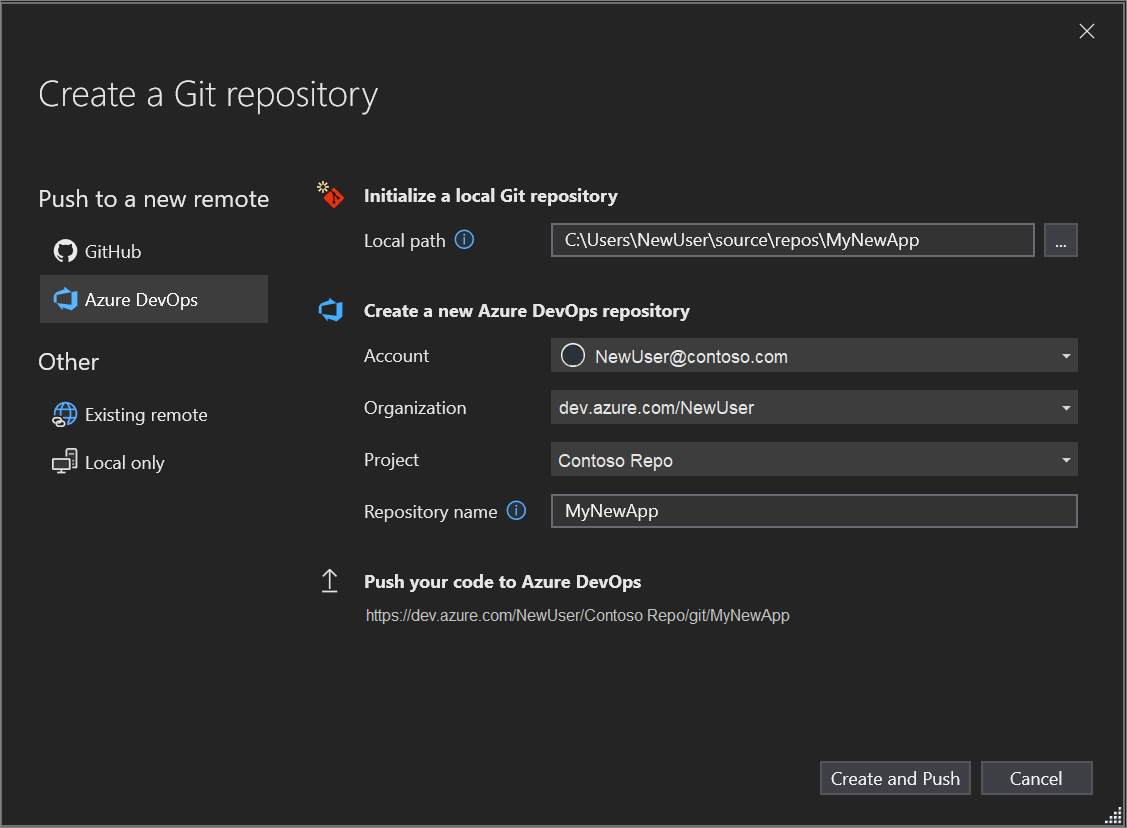Image resolution: width=1127 pixels, height=828 pixels.
Task: Click the account avatar circle
Action: [573, 356]
